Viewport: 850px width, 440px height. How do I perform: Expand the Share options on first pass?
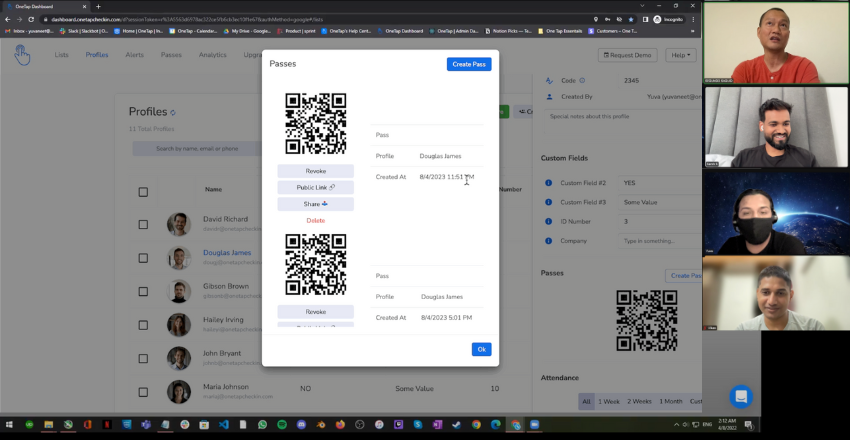click(315, 204)
